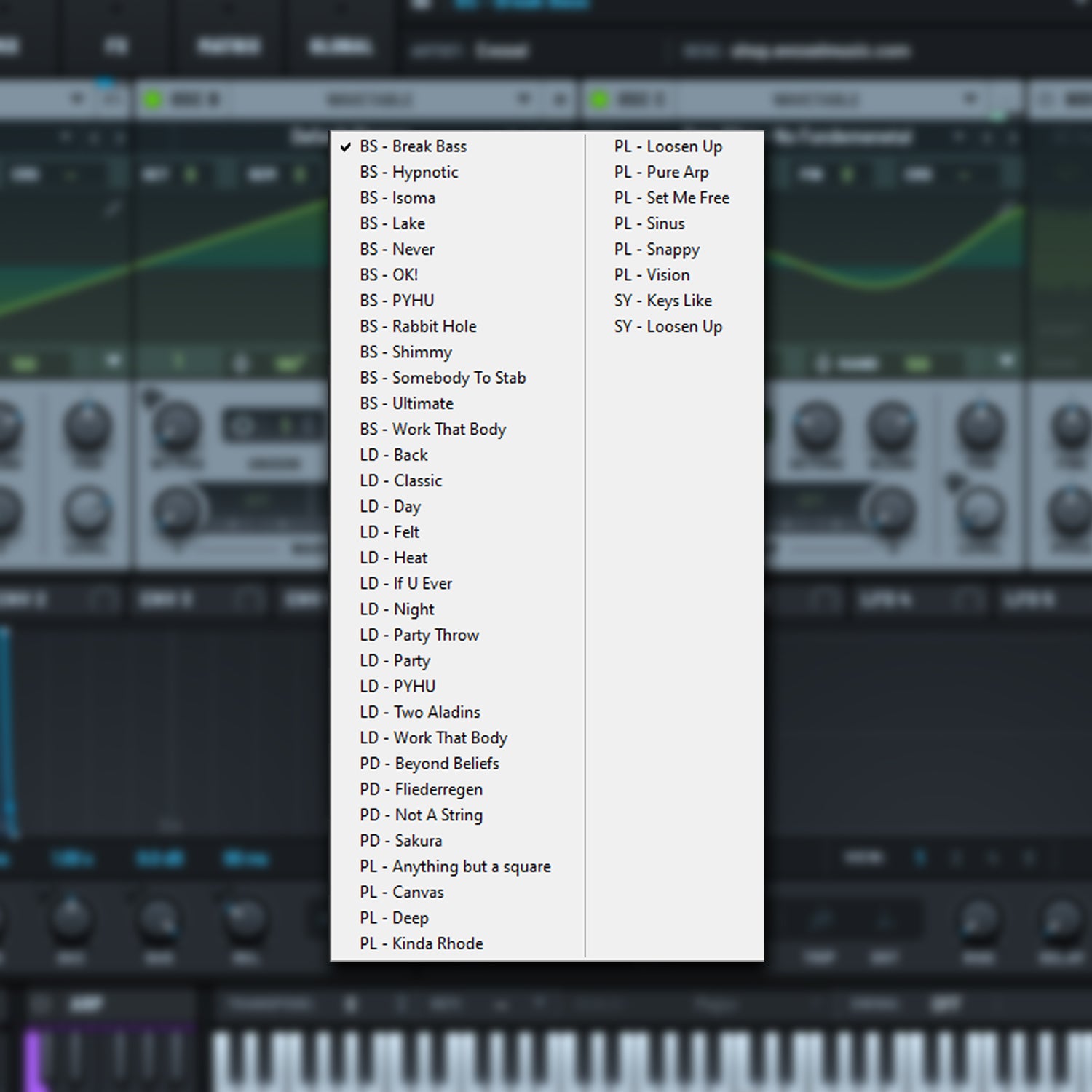Choose the SY - Loosen Up preset
The image size is (1092, 1092).
668,326
